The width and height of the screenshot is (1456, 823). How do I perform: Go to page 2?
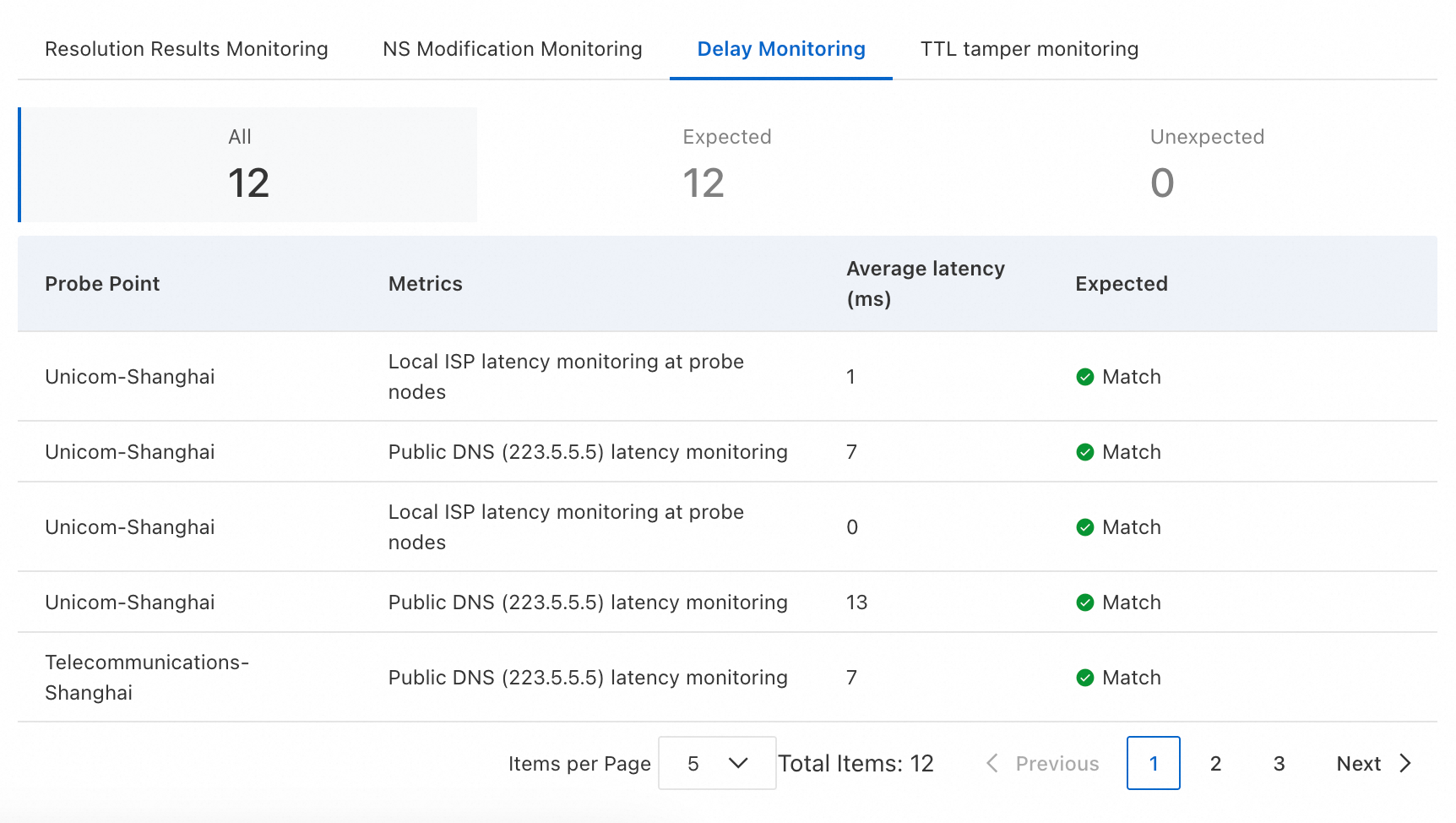click(1215, 764)
